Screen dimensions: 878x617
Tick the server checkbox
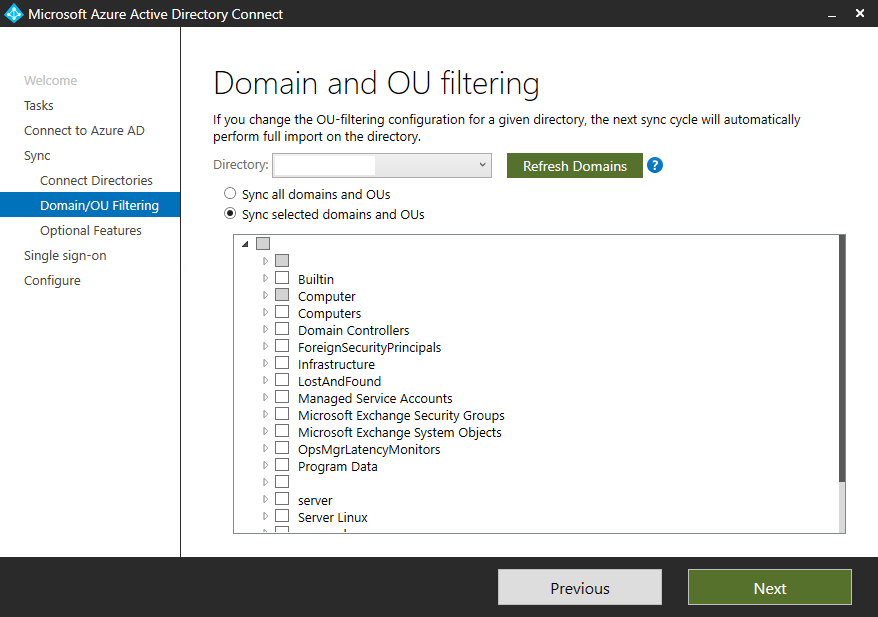(282, 499)
